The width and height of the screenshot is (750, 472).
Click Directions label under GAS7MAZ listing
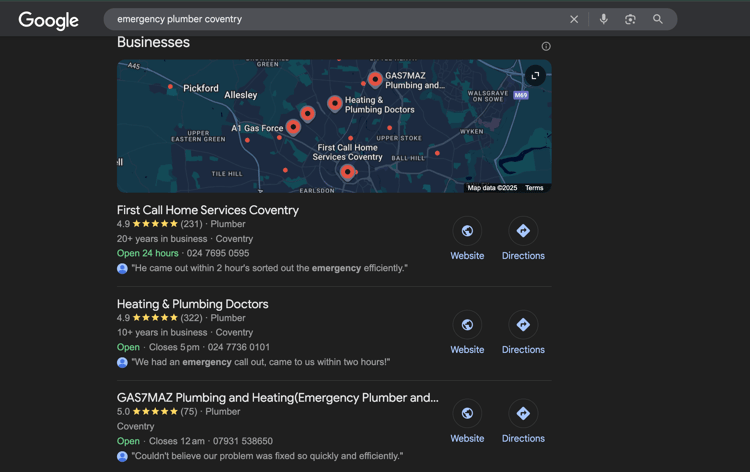523,439
